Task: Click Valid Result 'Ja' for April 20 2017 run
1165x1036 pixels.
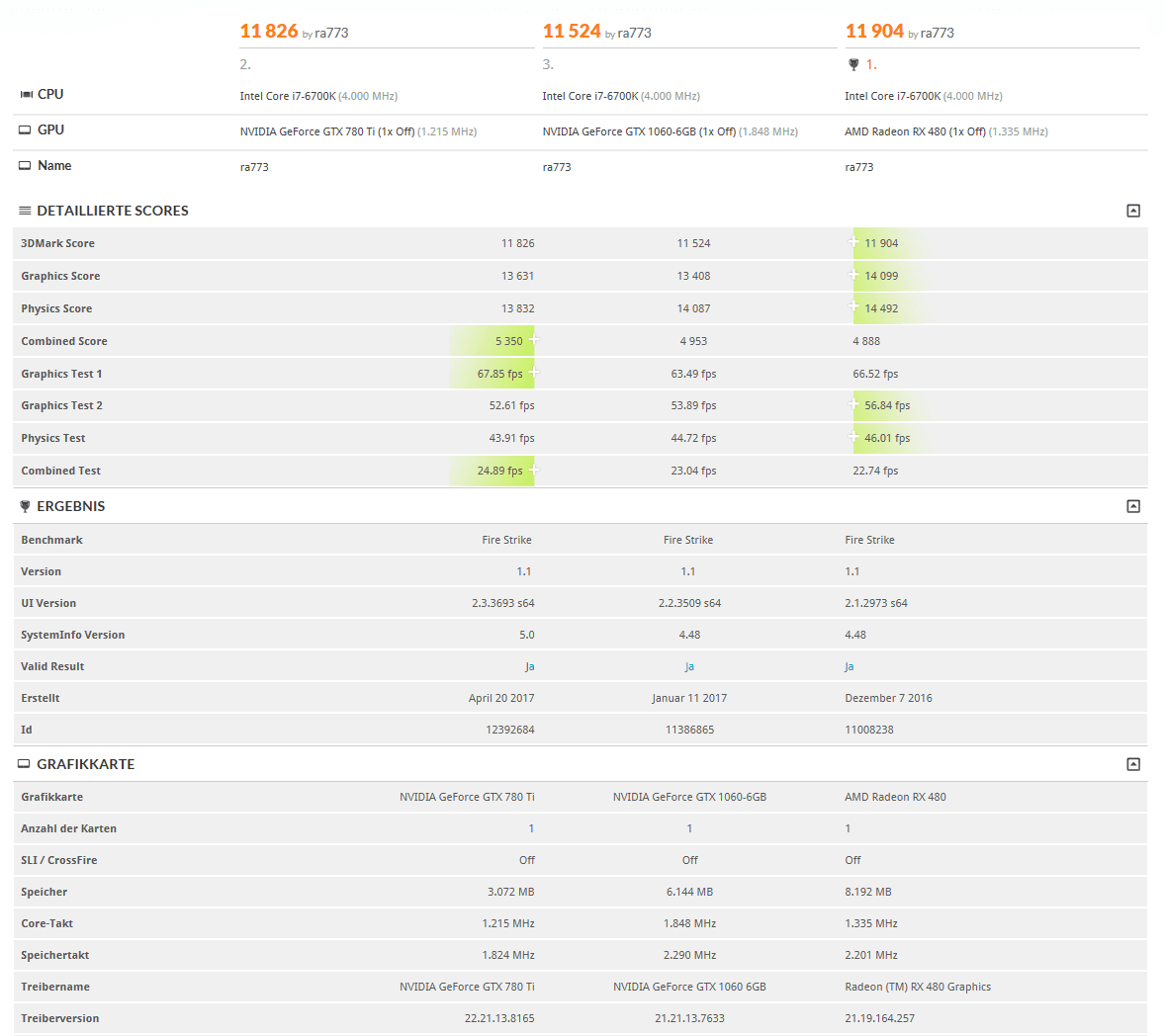Action: click(530, 667)
